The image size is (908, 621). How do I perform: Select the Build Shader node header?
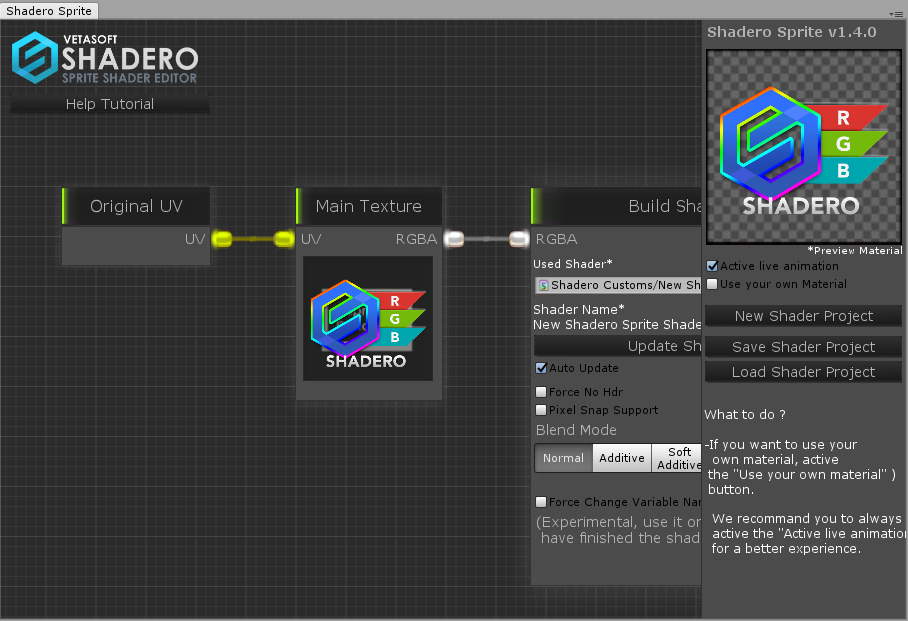coord(616,206)
